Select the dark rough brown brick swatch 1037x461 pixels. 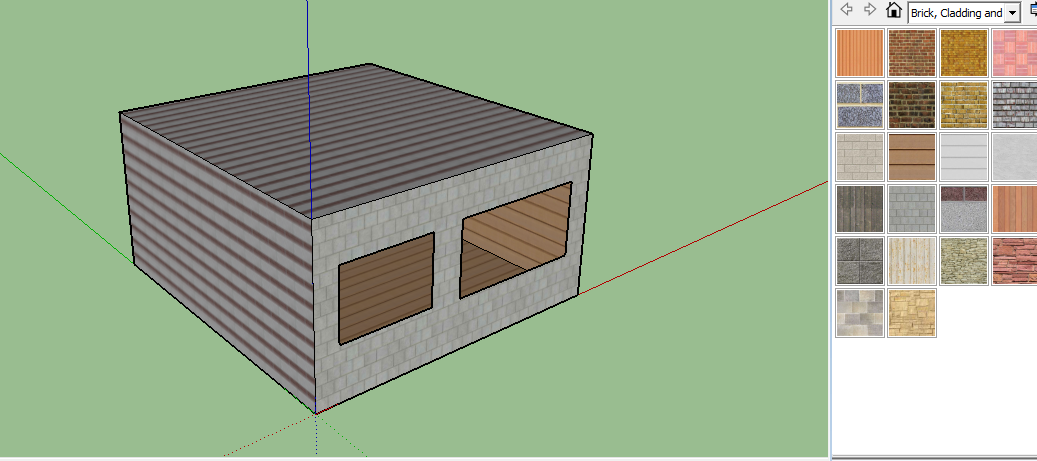912,105
